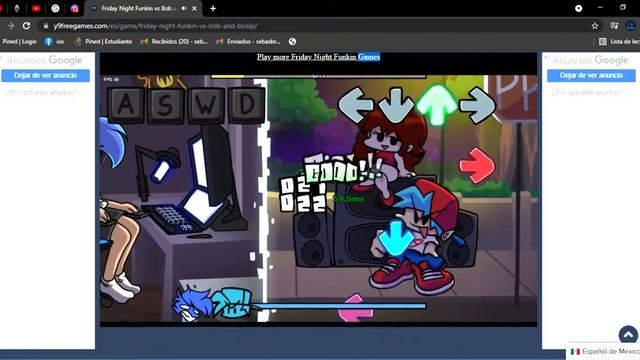The height and width of the screenshot is (360, 640).
Task: Click the GOOD!! rating popup
Action: [344, 171]
